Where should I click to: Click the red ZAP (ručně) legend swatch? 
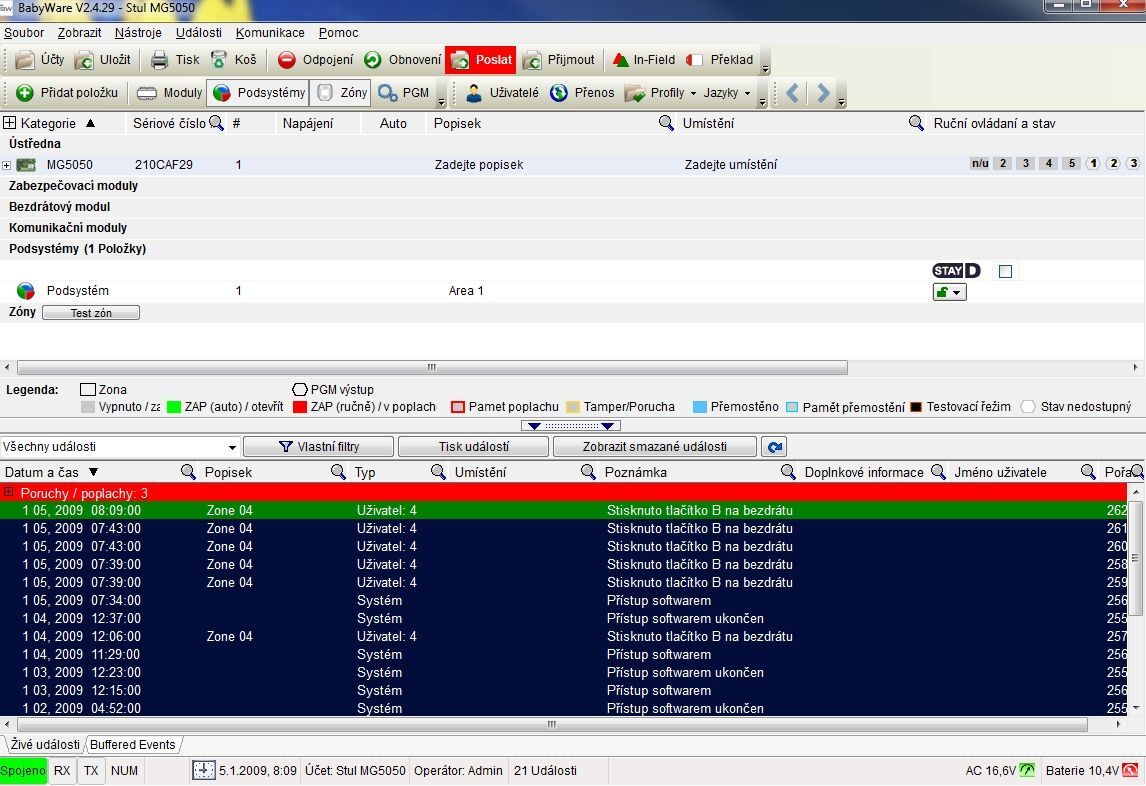(x=297, y=407)
